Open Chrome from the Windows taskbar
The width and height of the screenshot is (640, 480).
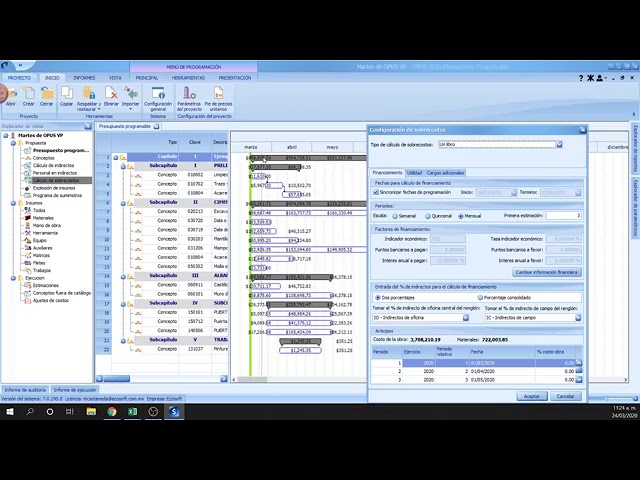(x=112, y=412)
